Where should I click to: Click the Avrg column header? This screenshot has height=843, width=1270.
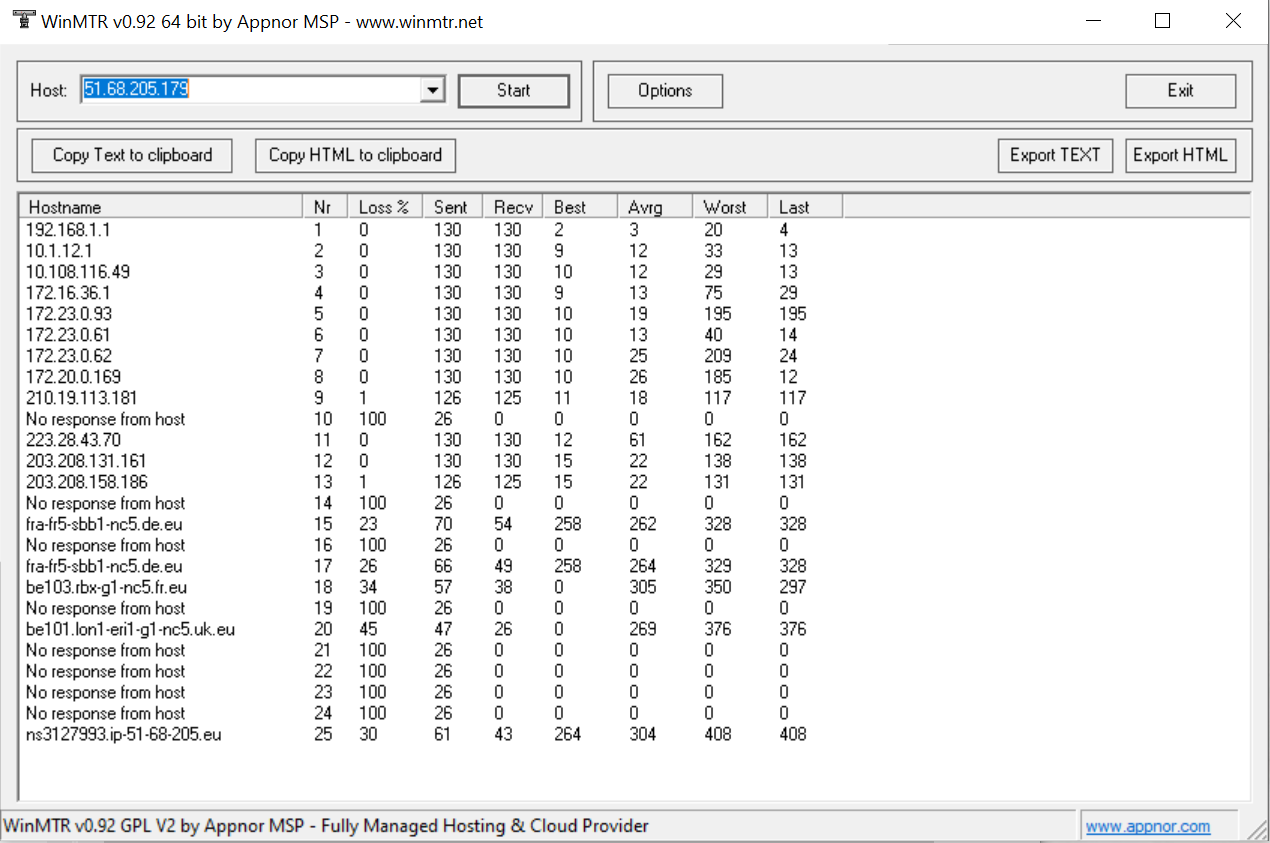pyautogui.click(x=654, y=207)
